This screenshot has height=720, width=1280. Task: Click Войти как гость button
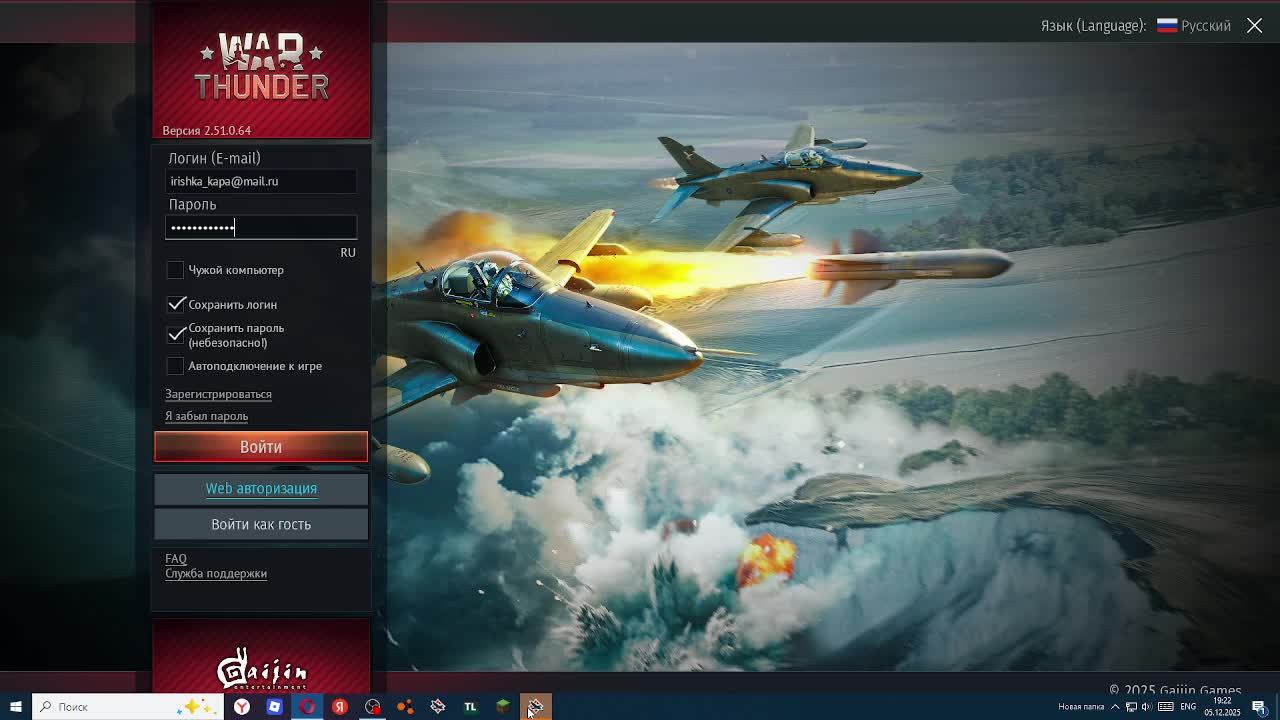click(261, 524)
